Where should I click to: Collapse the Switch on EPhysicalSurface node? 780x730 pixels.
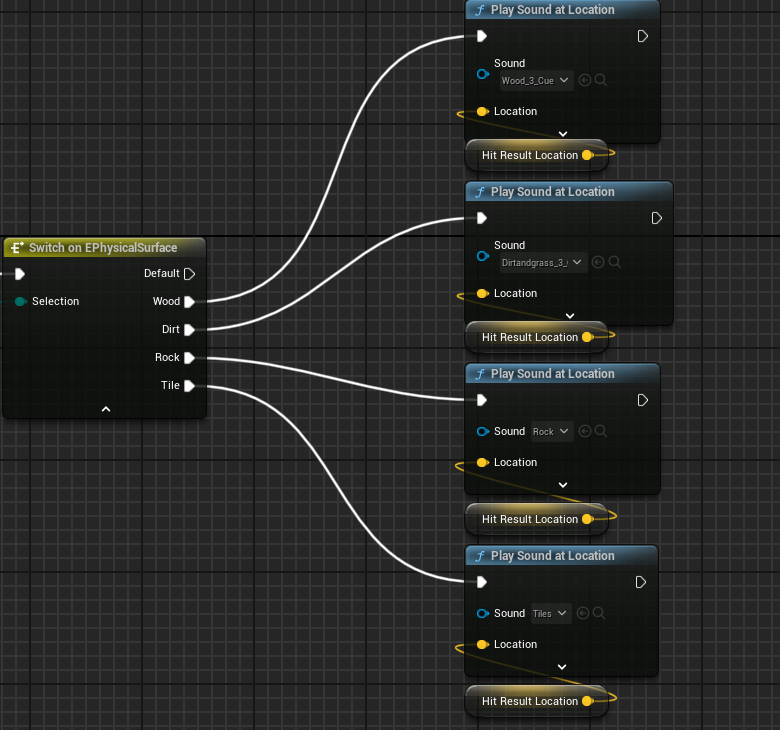[105, 409]
